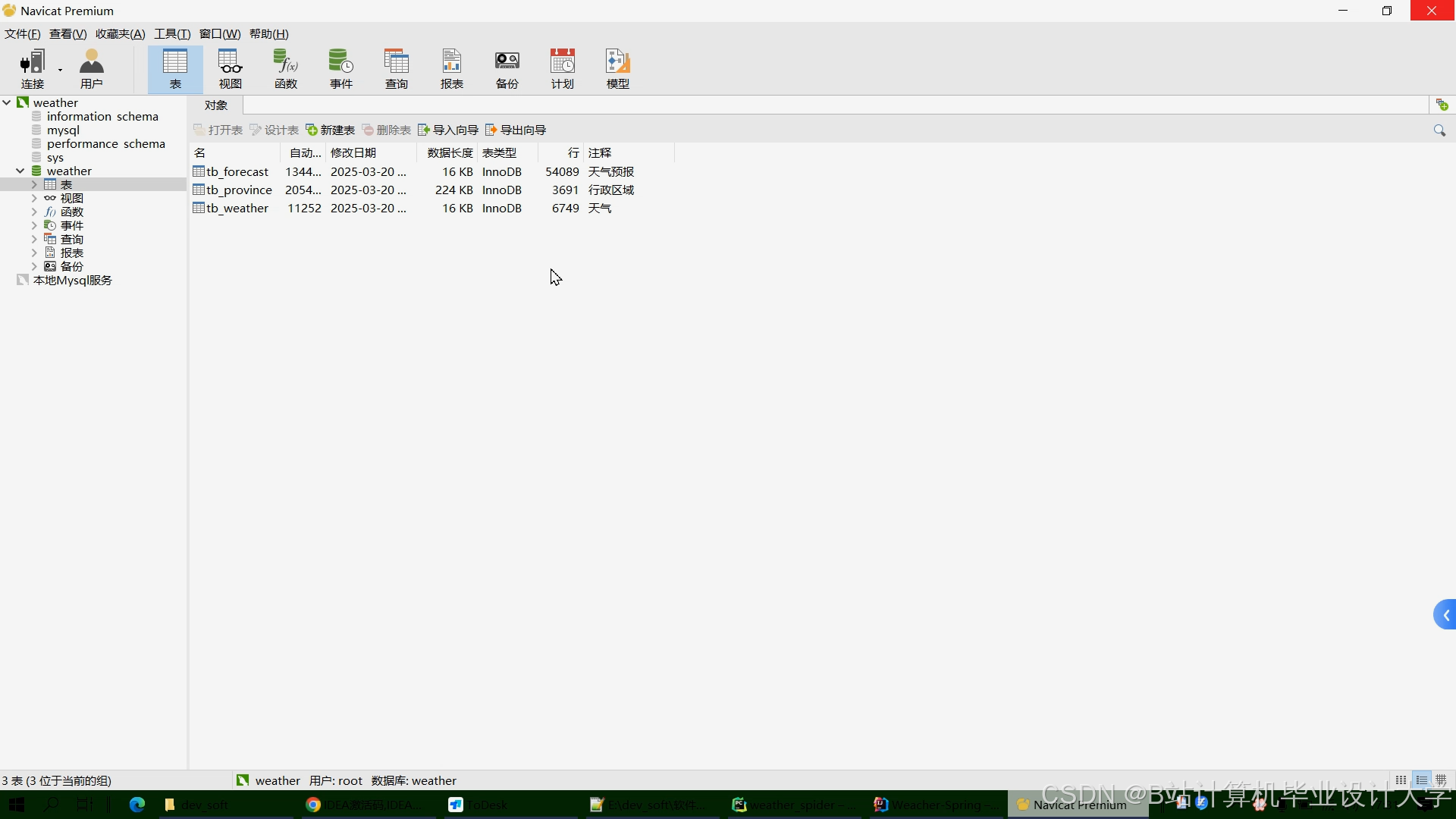Select the 对象 tab
The width and height of the screenshot is (1456, 819).
coord(216,105)
